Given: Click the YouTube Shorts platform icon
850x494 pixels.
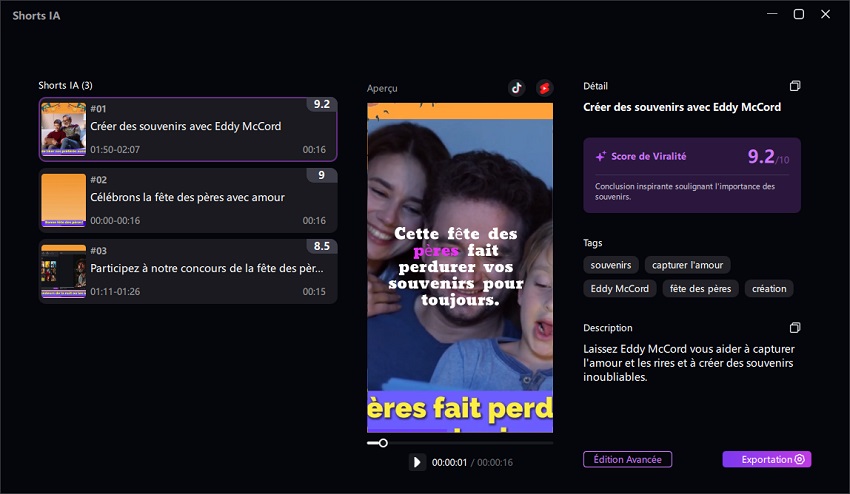Looking at the screenshot, I should pyautogui.click(x=544, y=87).
